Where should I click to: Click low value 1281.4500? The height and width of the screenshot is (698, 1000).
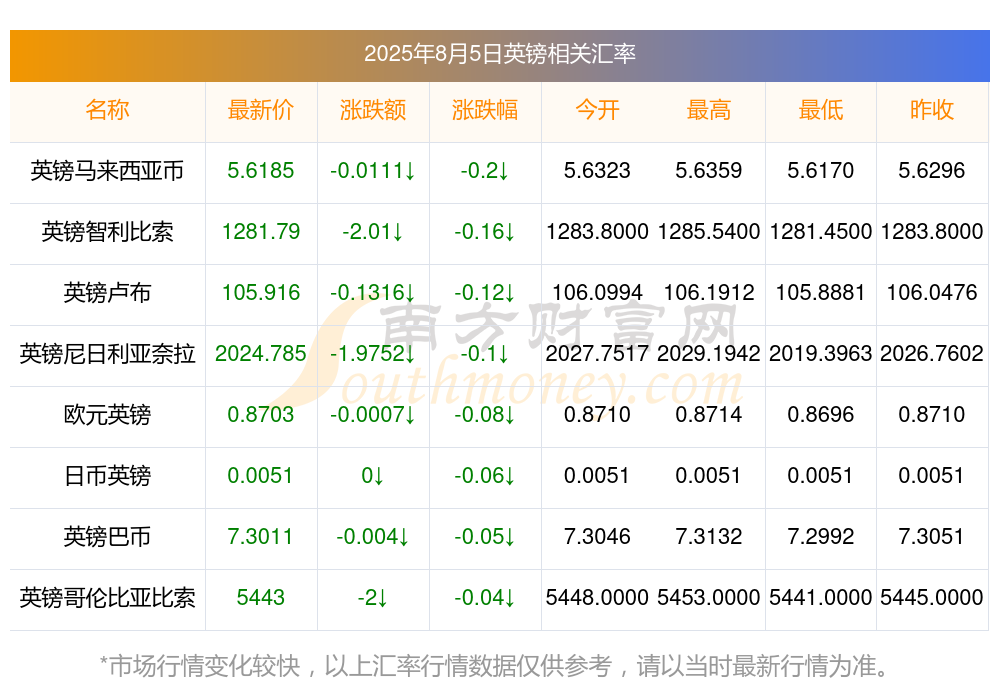tap(821, 232)
